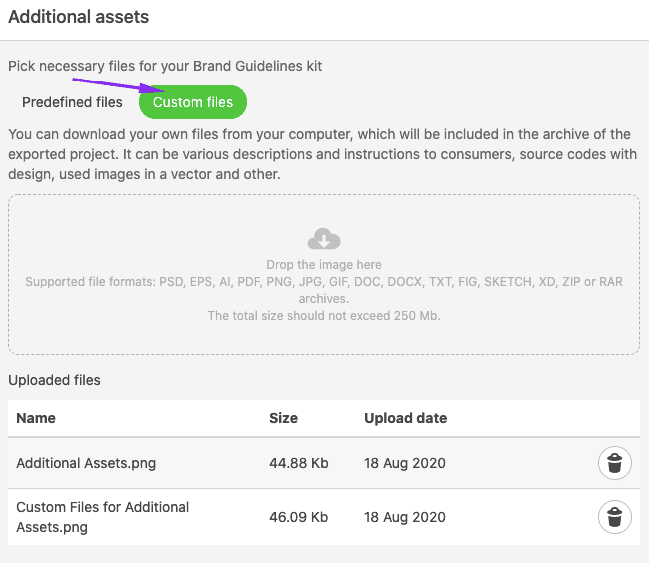Click the Additional assets title
The image size is (649, 563).
(79, 17)
